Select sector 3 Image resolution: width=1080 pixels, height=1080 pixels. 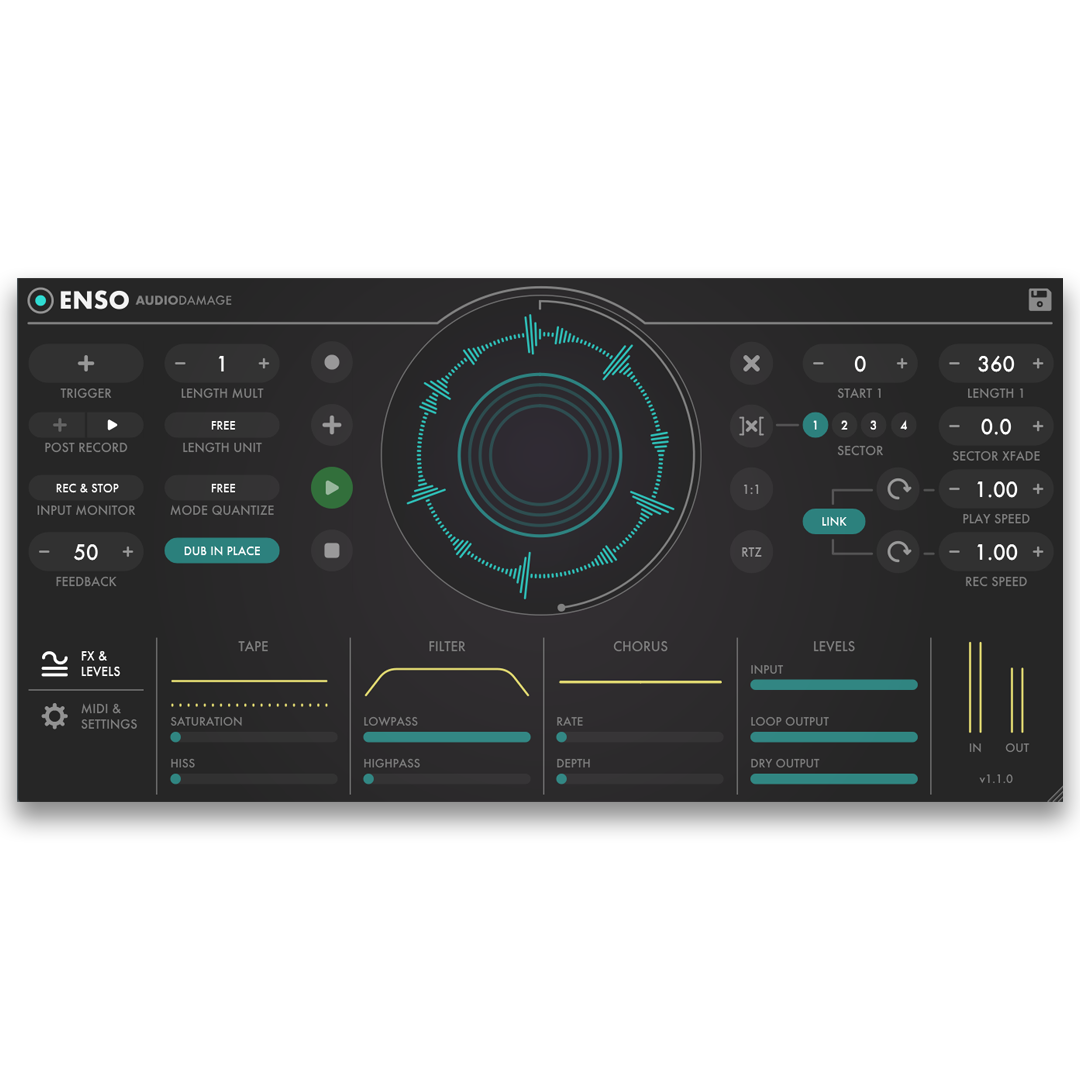point(873,425)
